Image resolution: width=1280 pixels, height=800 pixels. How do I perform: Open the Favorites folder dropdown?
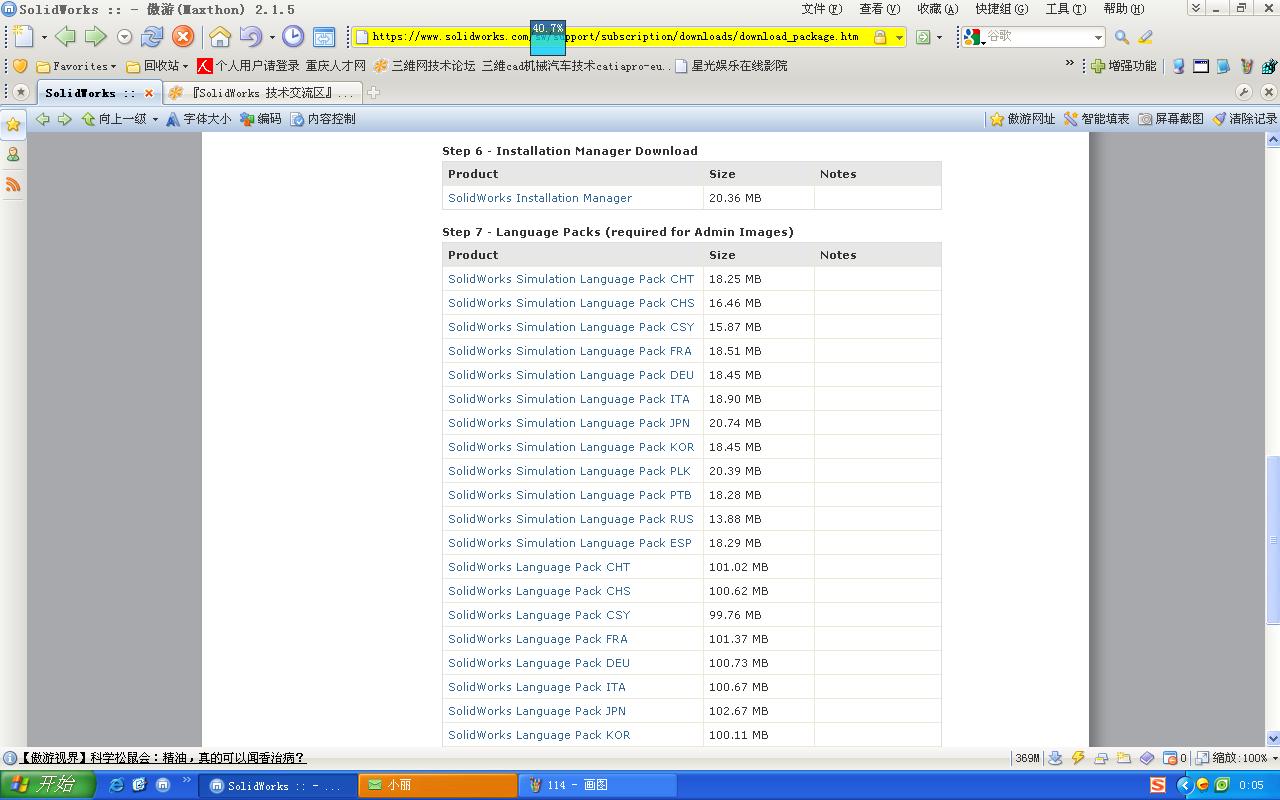(x=76, y=66)
